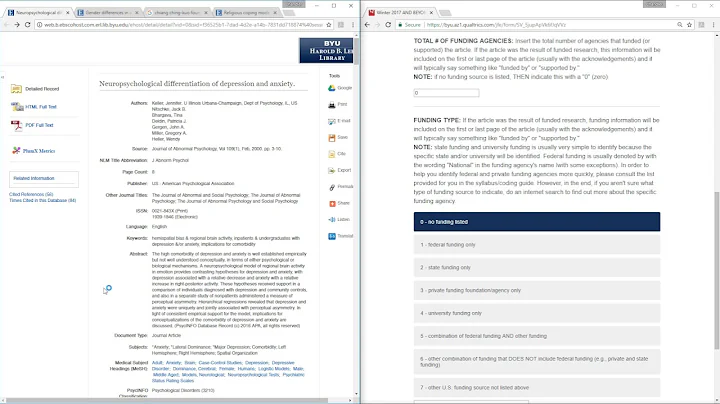
Task: Open Chrome menu in Qualtrics window
Action: pos(713,25)
